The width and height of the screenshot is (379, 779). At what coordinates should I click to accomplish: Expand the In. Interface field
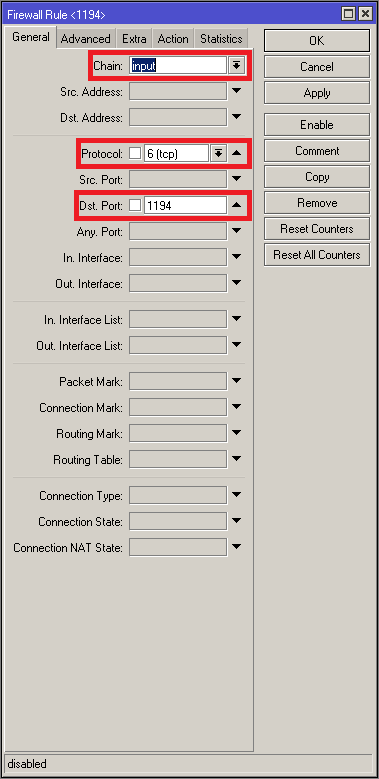coord(236,257)
